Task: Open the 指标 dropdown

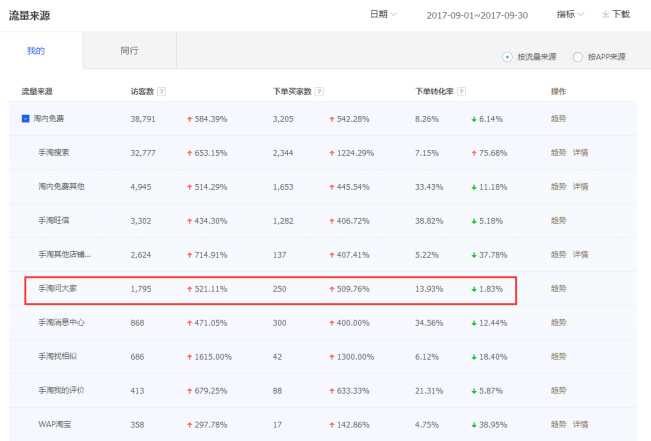Action: coord(571,15)
